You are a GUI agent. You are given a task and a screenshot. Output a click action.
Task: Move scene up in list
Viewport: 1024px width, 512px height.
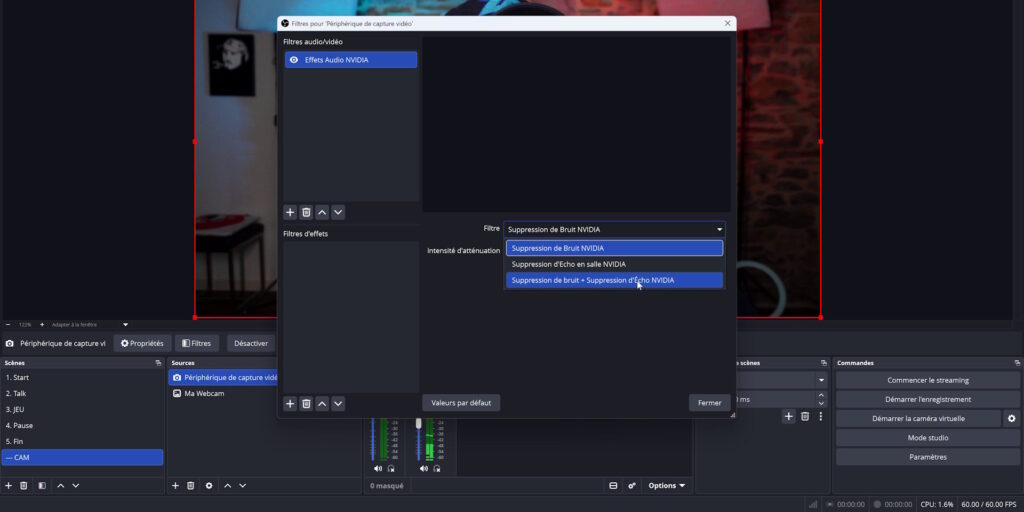click(60, 486)
